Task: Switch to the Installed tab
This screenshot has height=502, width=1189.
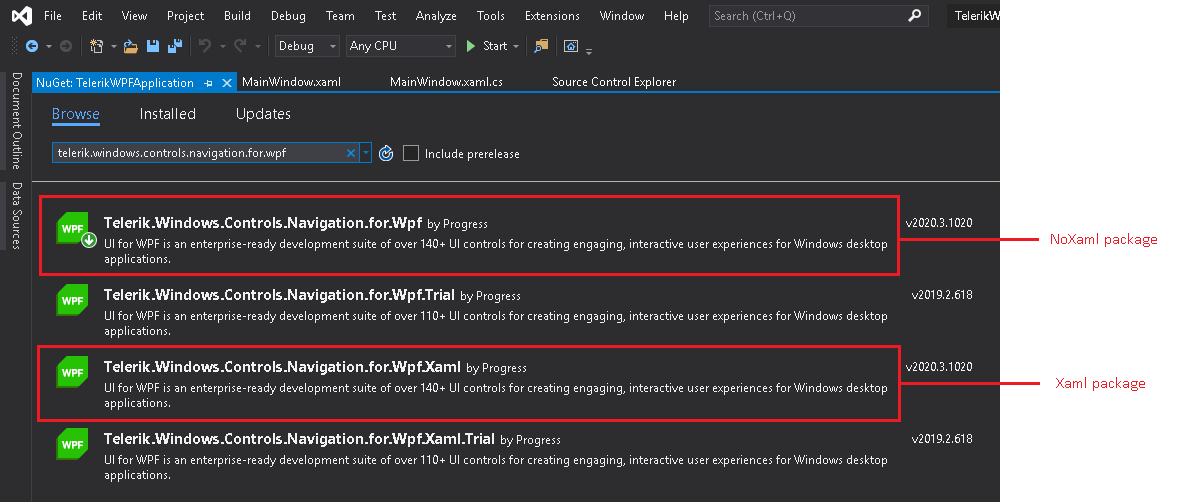Action: coord(168,114)
